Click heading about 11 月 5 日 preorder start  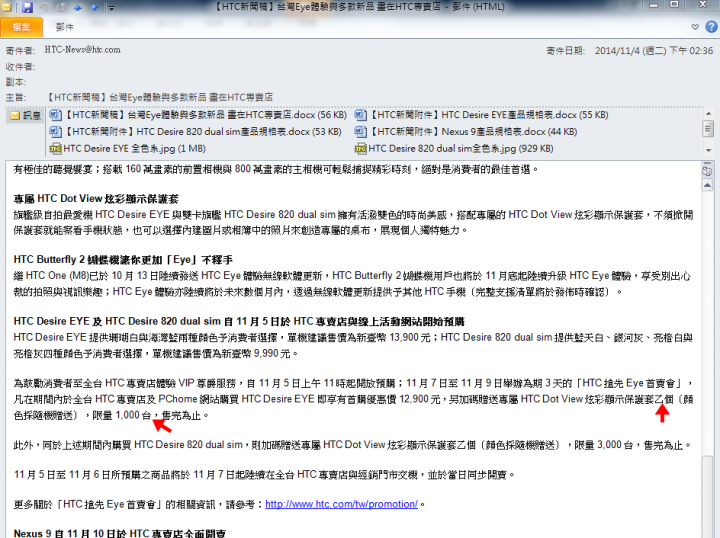click(x=239, y=321)
